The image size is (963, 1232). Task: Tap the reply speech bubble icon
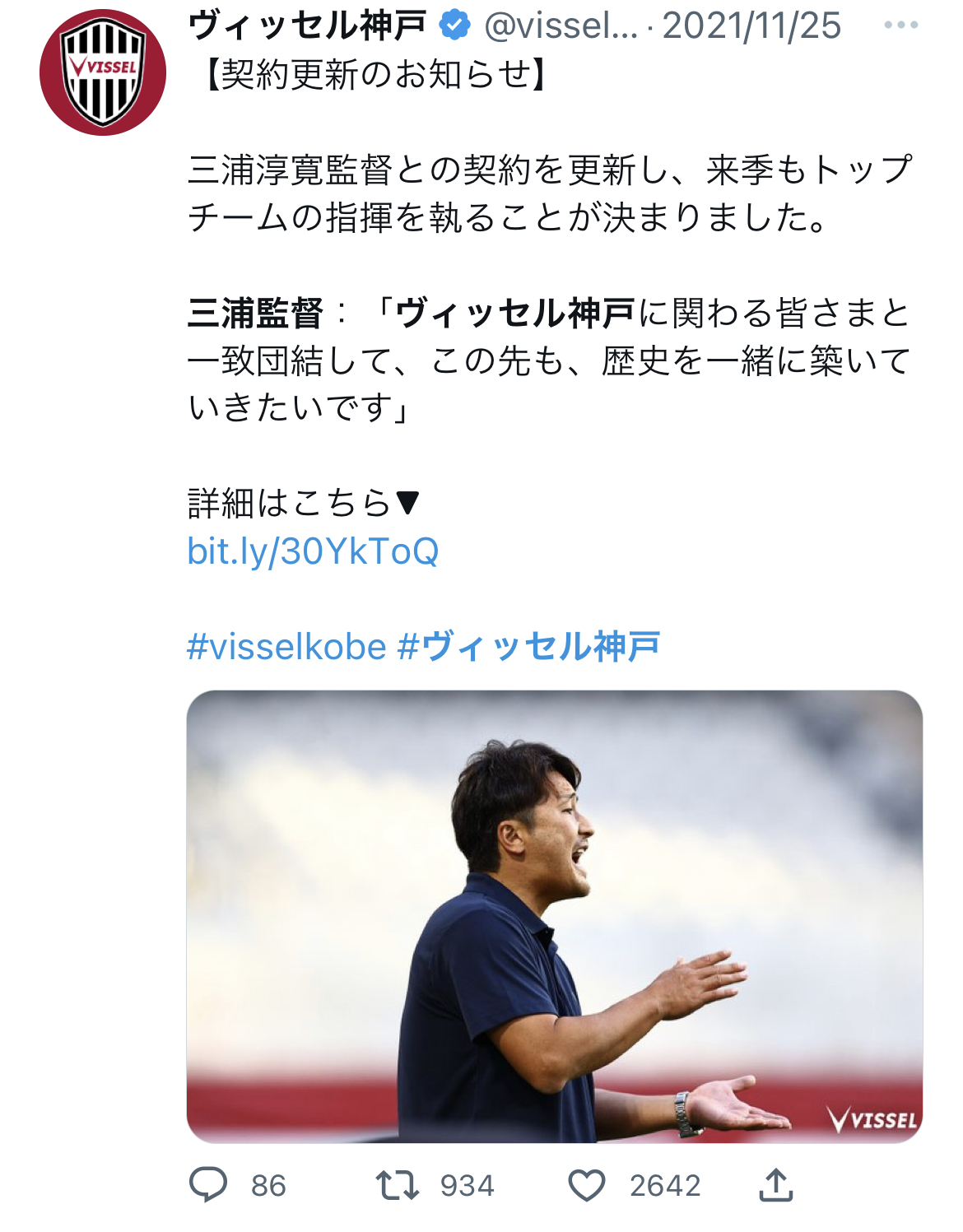[x=208, y=1185]
